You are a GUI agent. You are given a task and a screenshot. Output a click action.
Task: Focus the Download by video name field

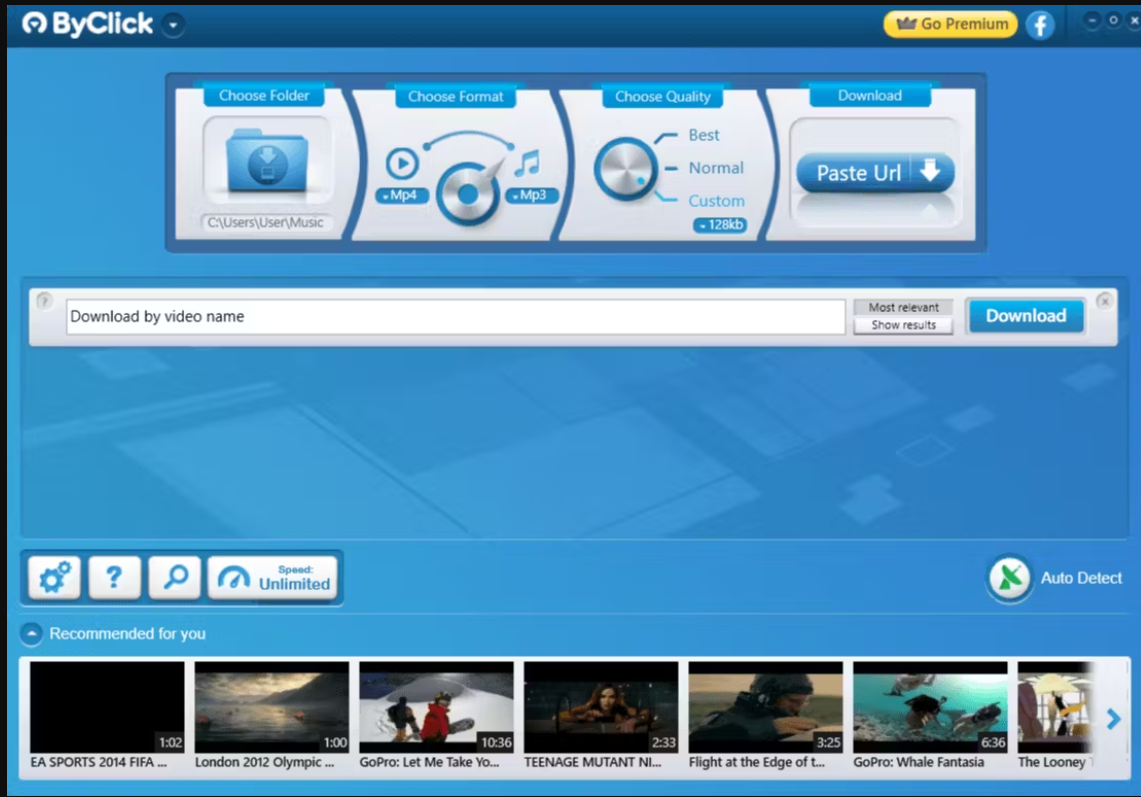tap(456, 317)
